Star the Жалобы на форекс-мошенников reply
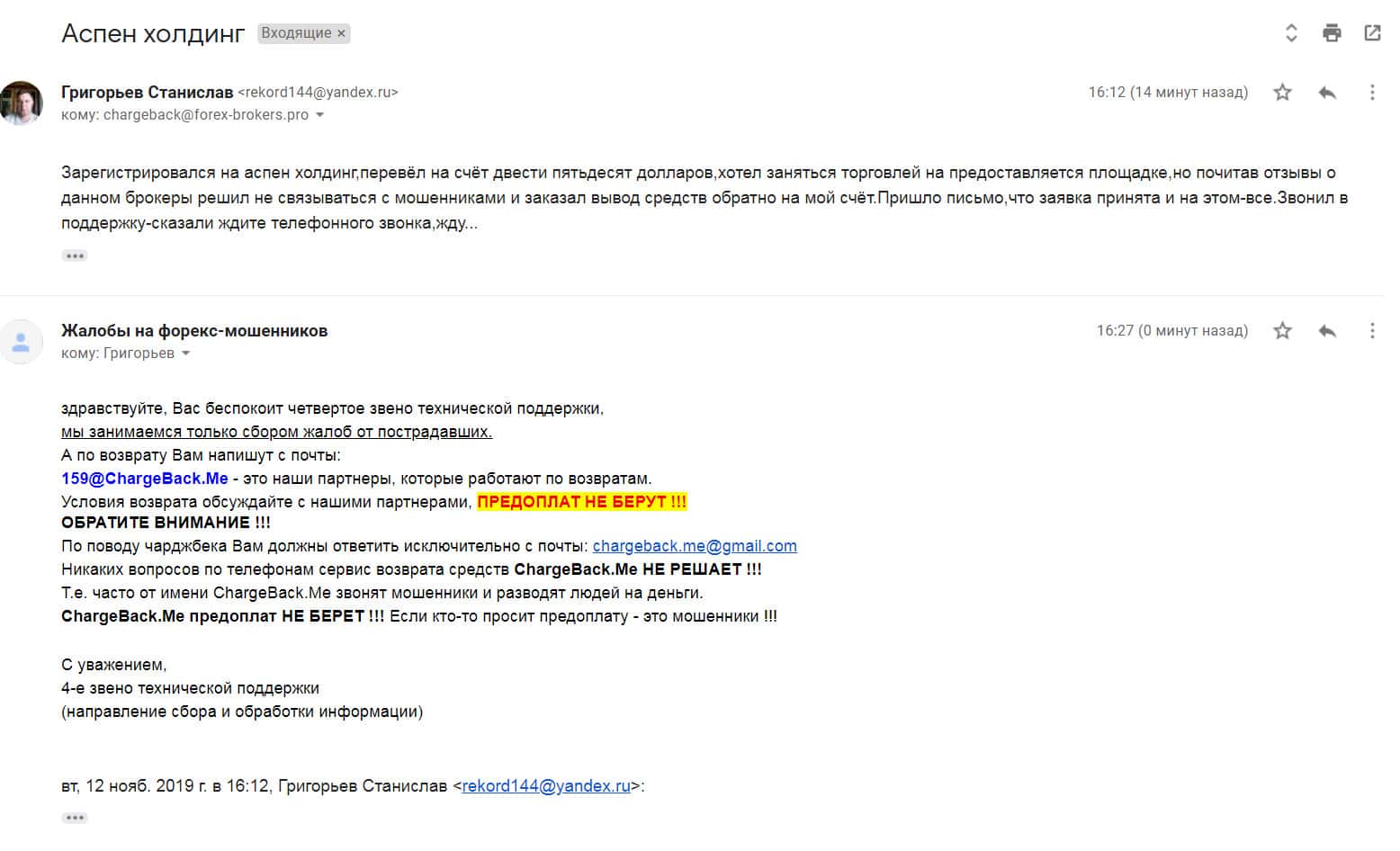 [x=1282, y=331]
